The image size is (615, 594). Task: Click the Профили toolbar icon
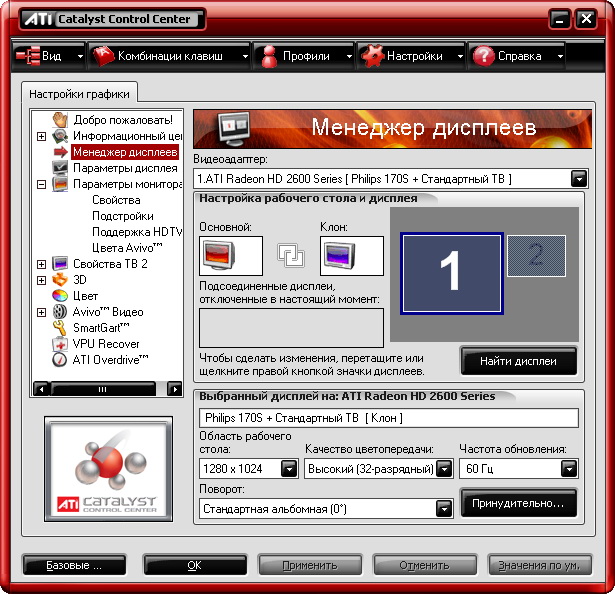269,56
